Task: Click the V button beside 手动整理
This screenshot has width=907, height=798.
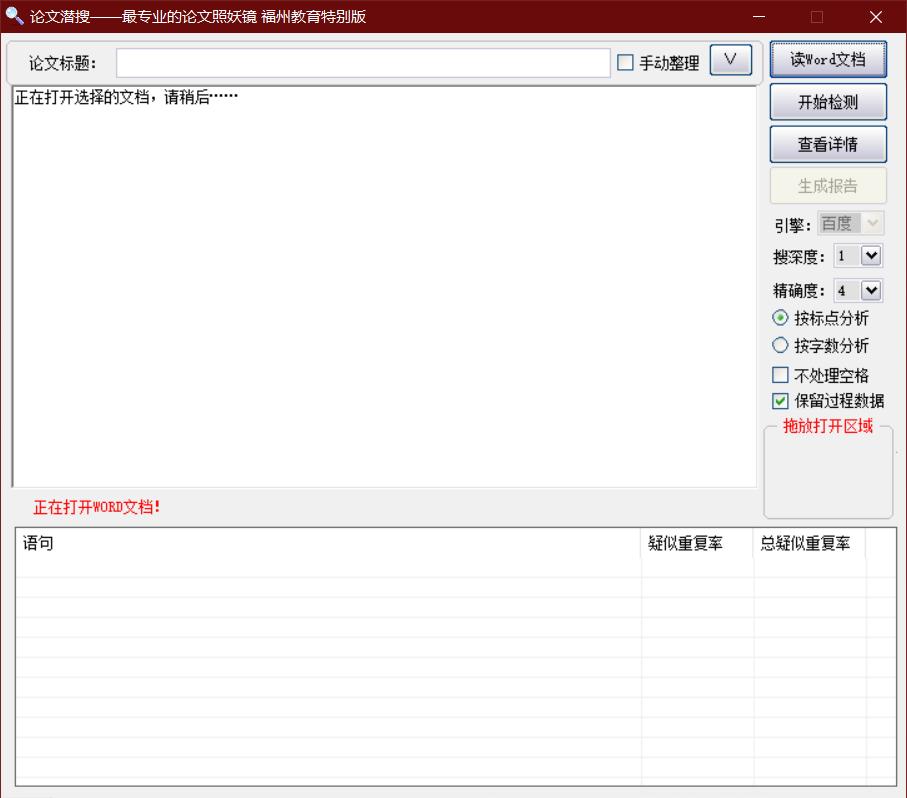Action: tap(731, 60)
